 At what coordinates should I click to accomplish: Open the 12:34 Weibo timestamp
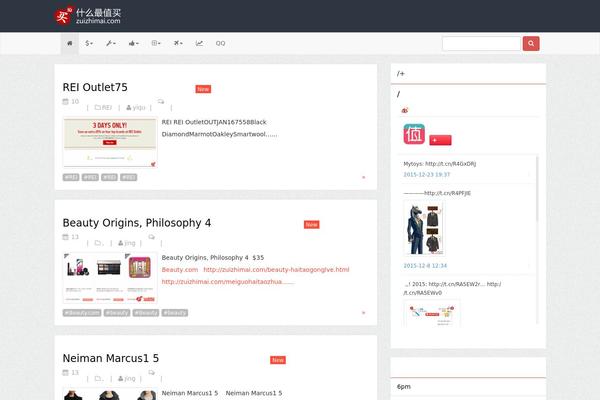click(x=425, y=266)
